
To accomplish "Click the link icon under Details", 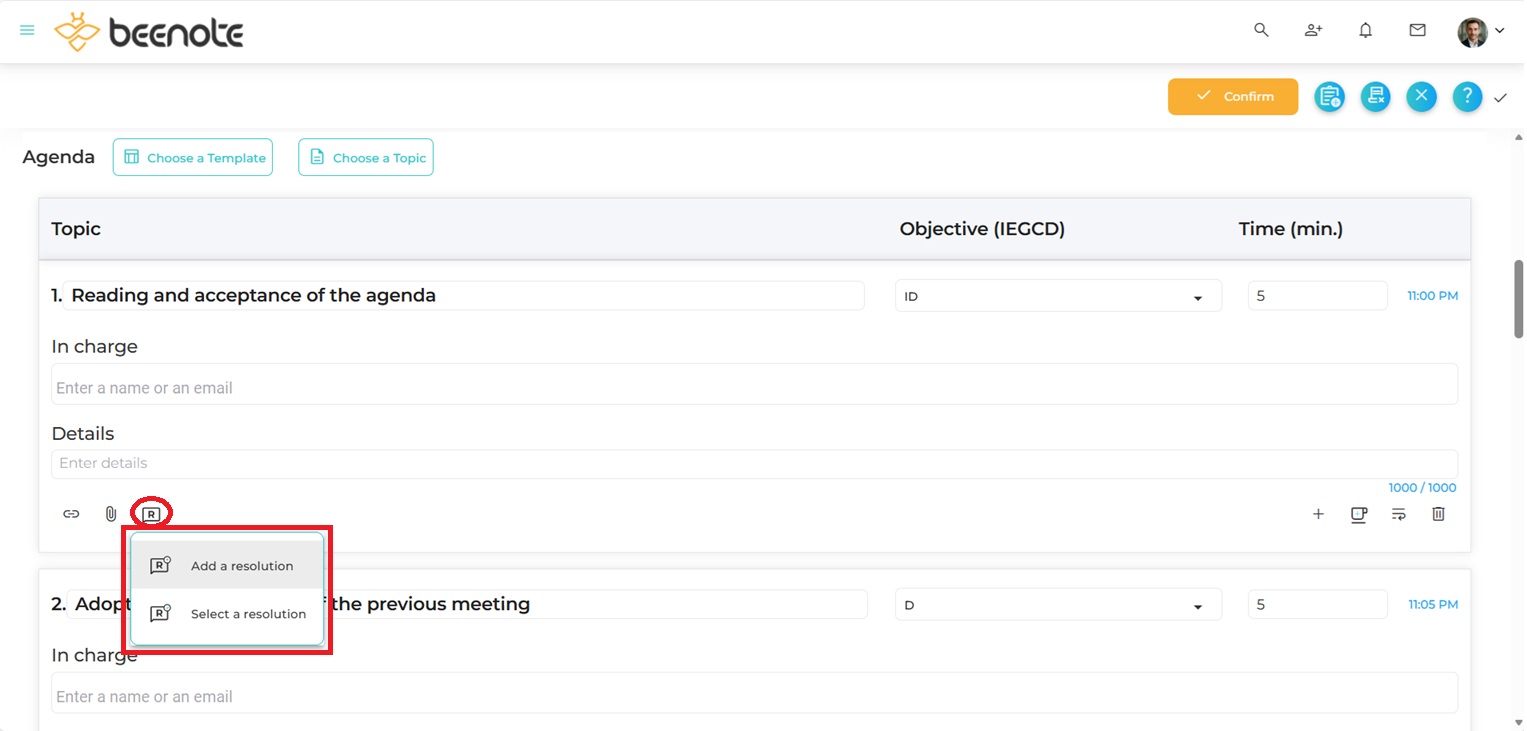I will click(x=71, y=514).
